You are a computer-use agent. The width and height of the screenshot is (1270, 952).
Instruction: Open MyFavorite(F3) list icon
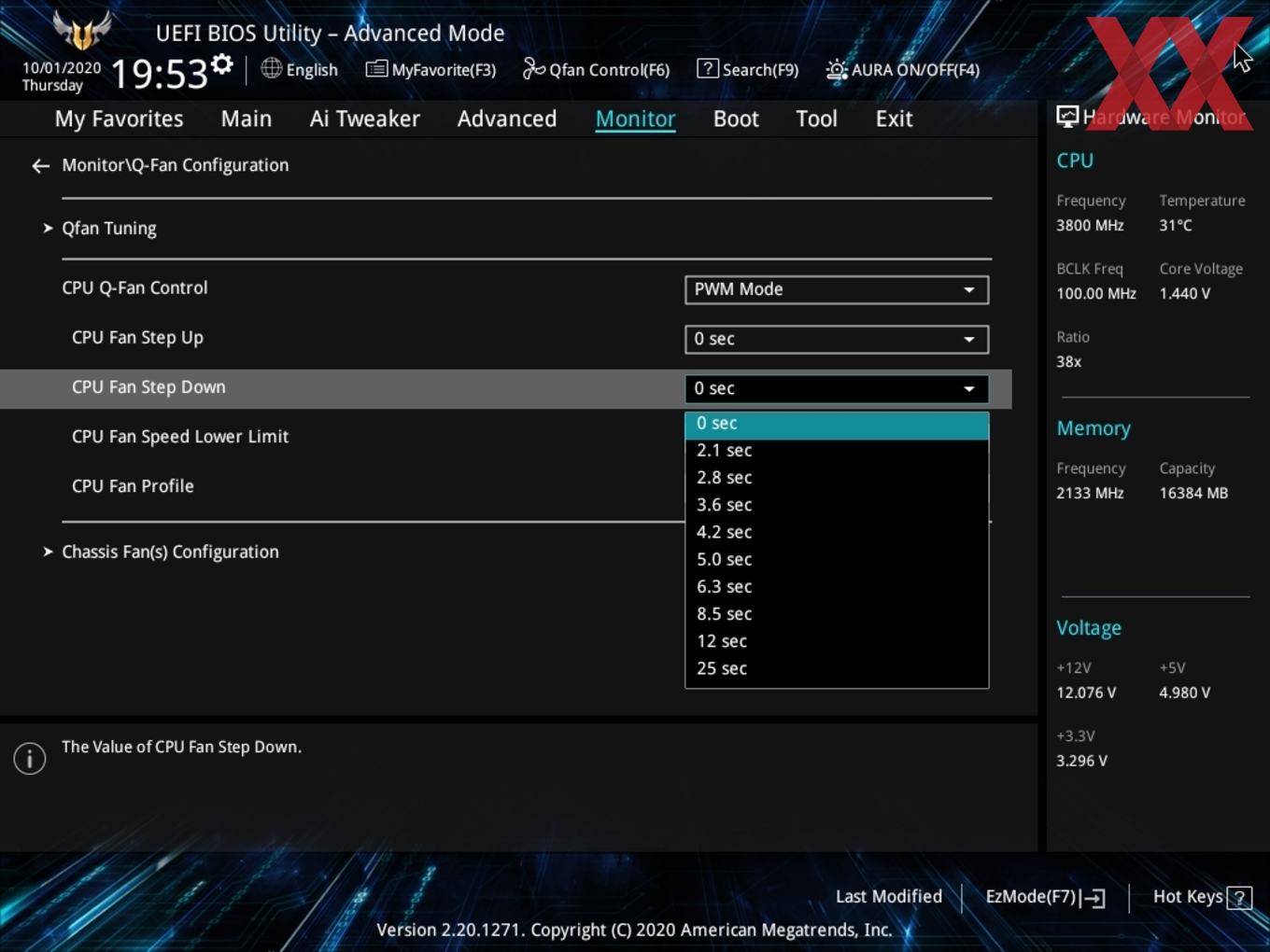coord(376,69)
